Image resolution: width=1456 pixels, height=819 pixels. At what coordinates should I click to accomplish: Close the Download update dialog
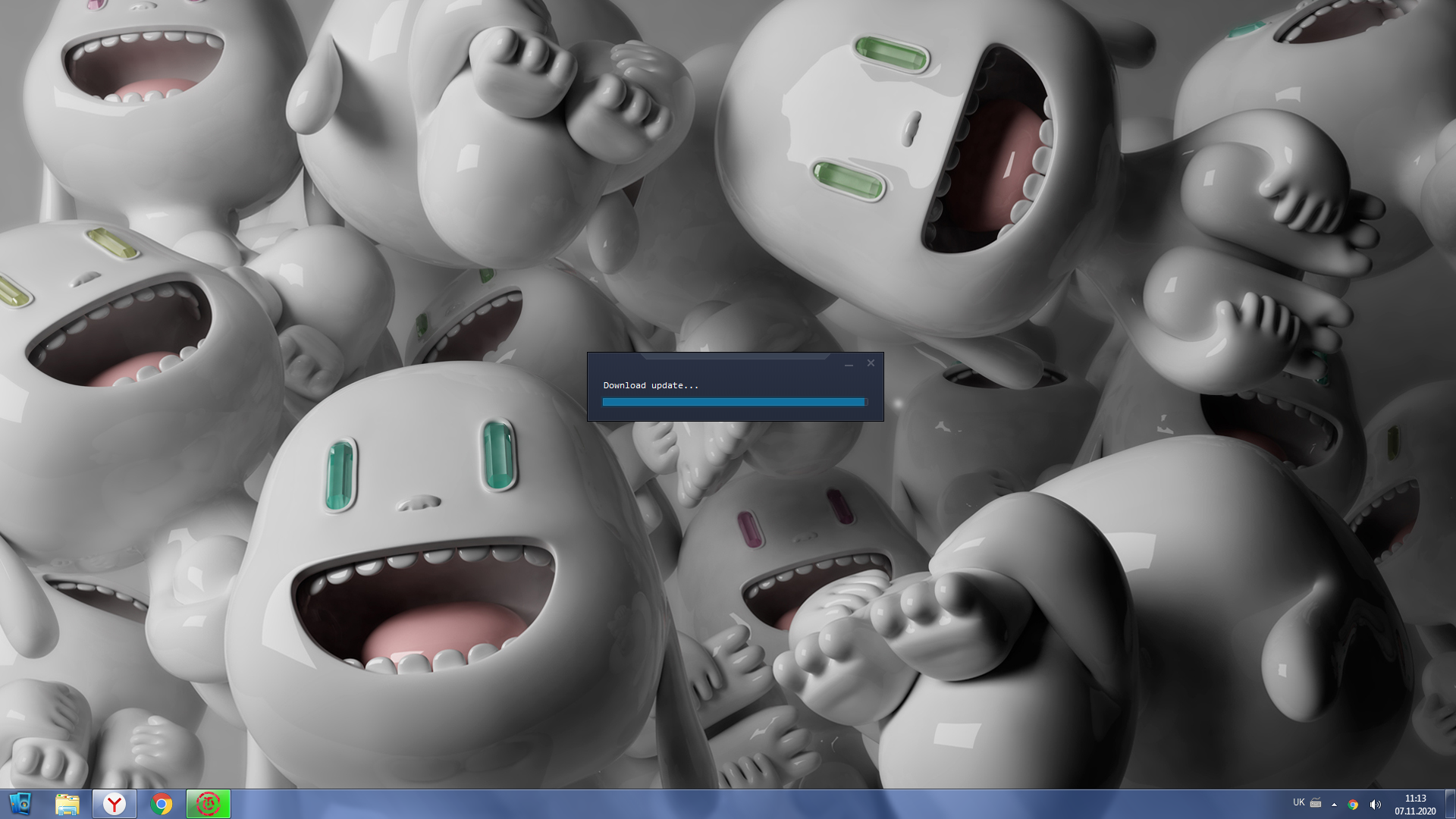[871, 363]
